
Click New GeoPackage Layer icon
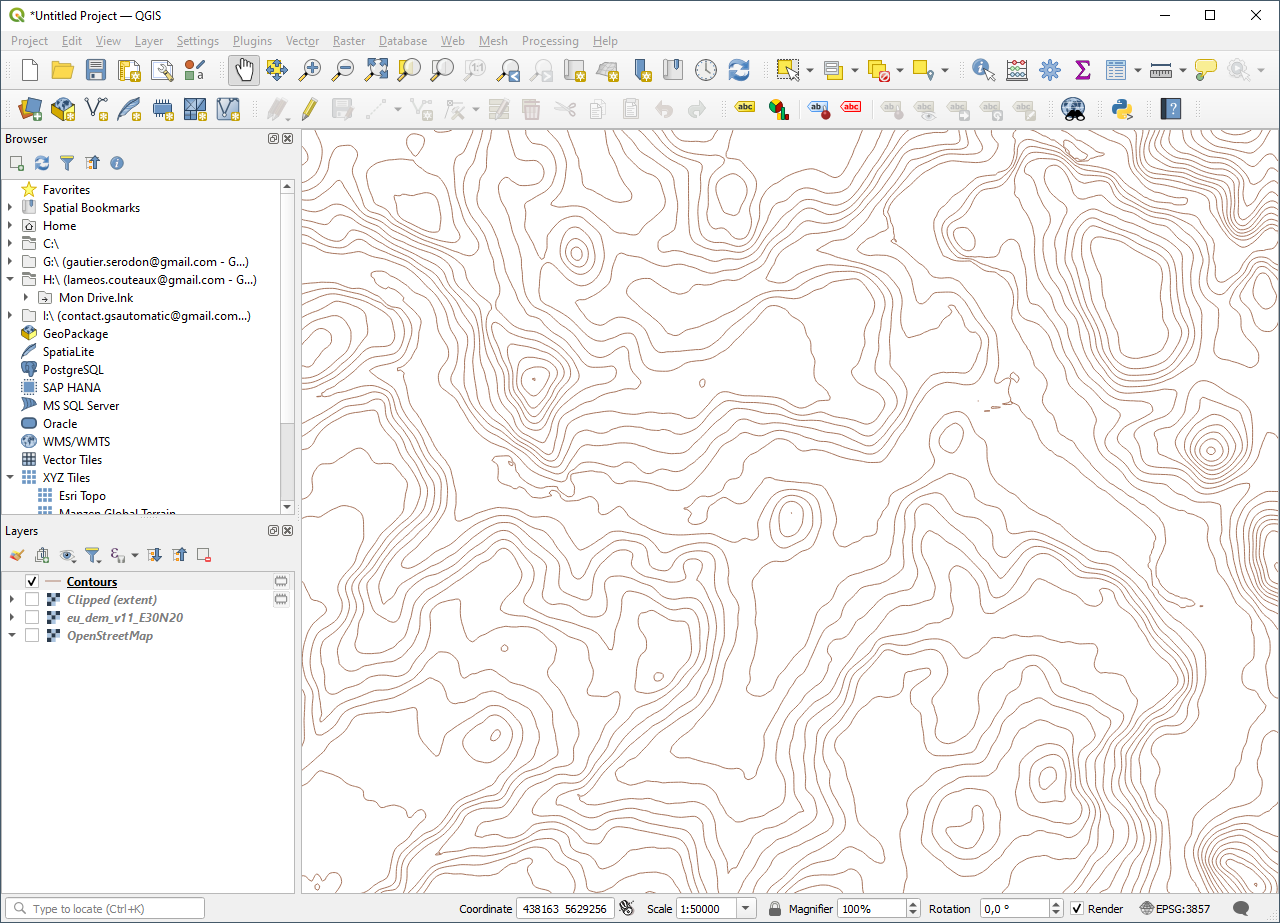[x=63, y=108]
